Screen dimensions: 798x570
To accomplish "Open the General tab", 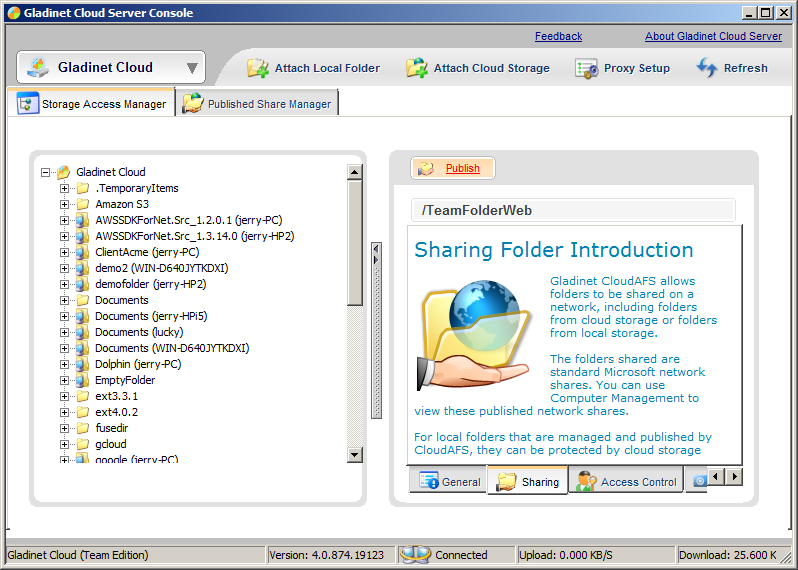I will point(448,481).
